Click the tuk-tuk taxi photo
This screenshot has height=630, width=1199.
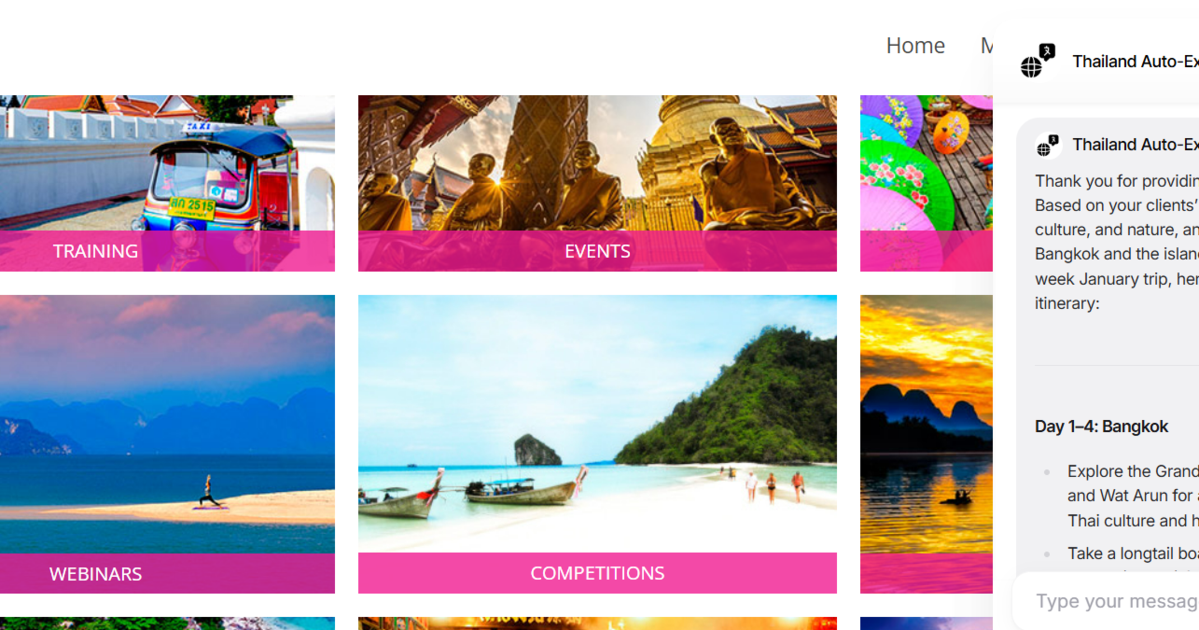[167, 163]
